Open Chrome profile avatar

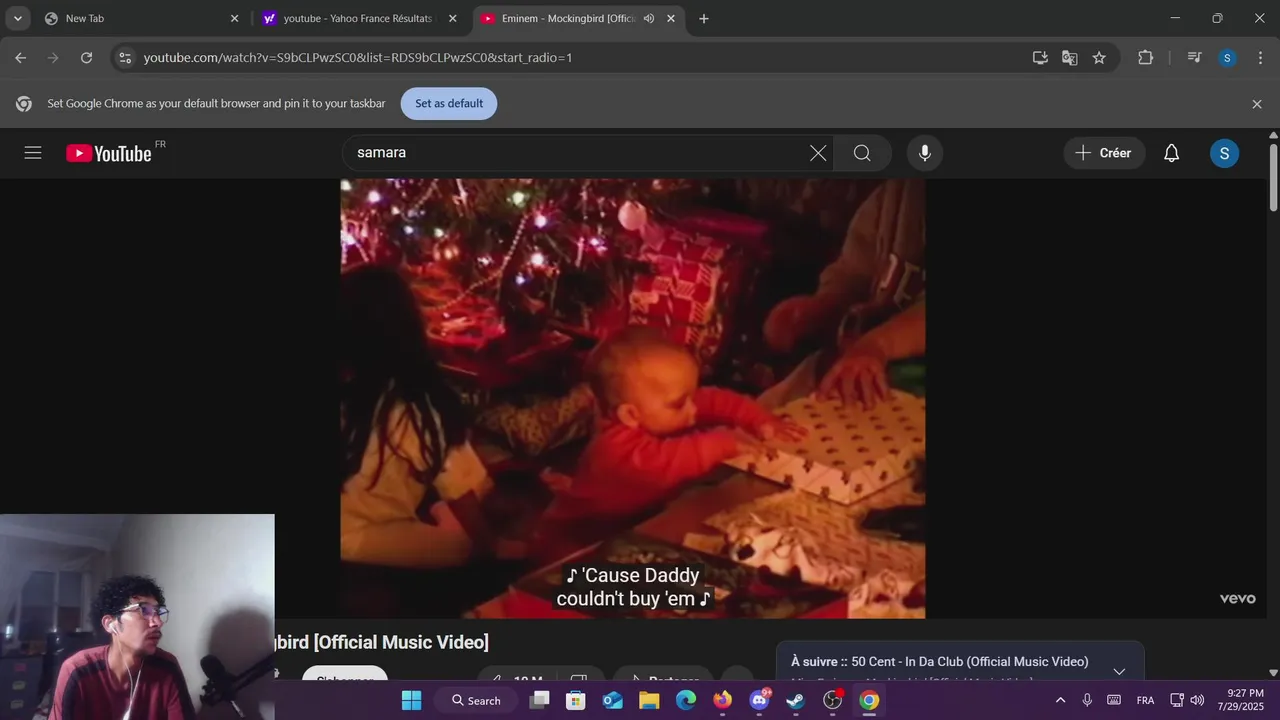point(1227,58)
